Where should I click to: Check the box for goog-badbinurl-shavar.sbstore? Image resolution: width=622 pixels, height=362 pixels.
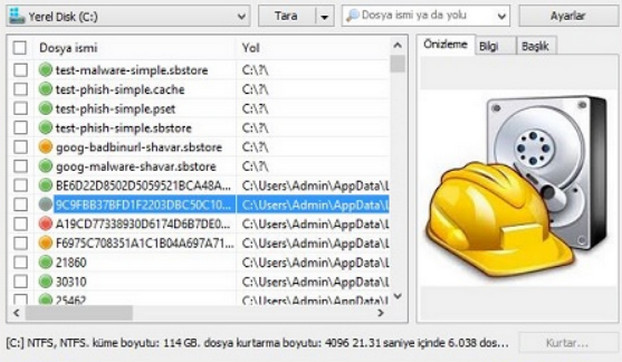[21, 147]
